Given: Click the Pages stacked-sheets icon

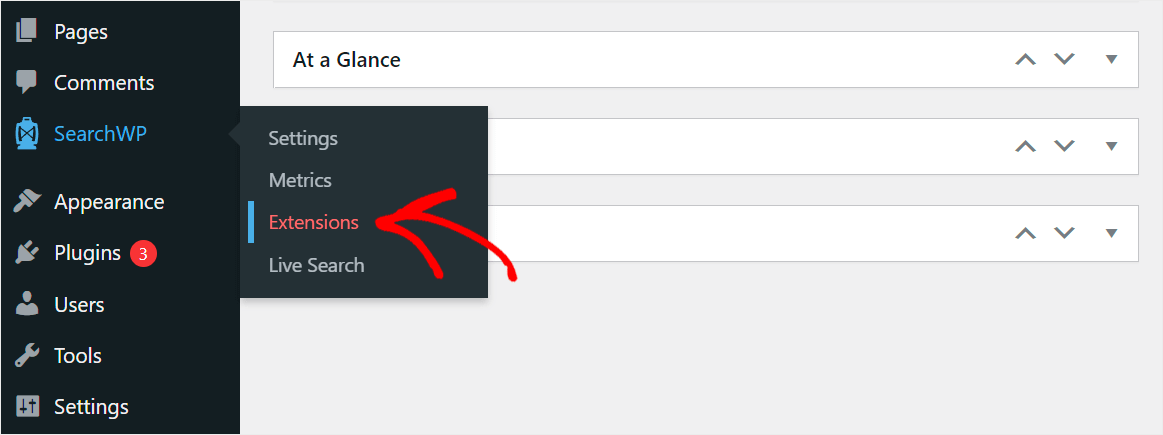Looking at the screenshot, I should [x=27, y=31].
